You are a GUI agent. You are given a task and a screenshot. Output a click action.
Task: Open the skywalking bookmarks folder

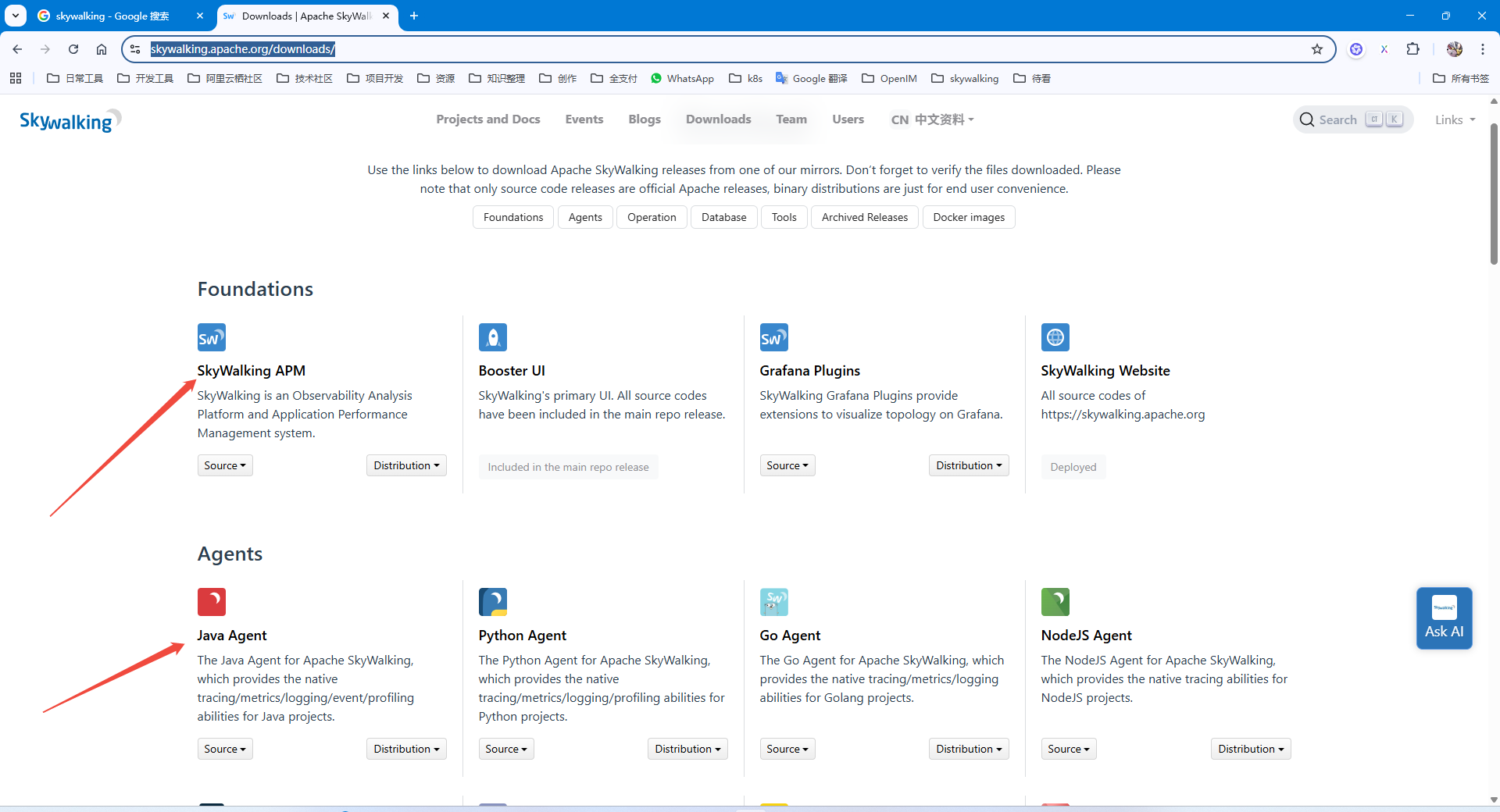coord(965,78)
